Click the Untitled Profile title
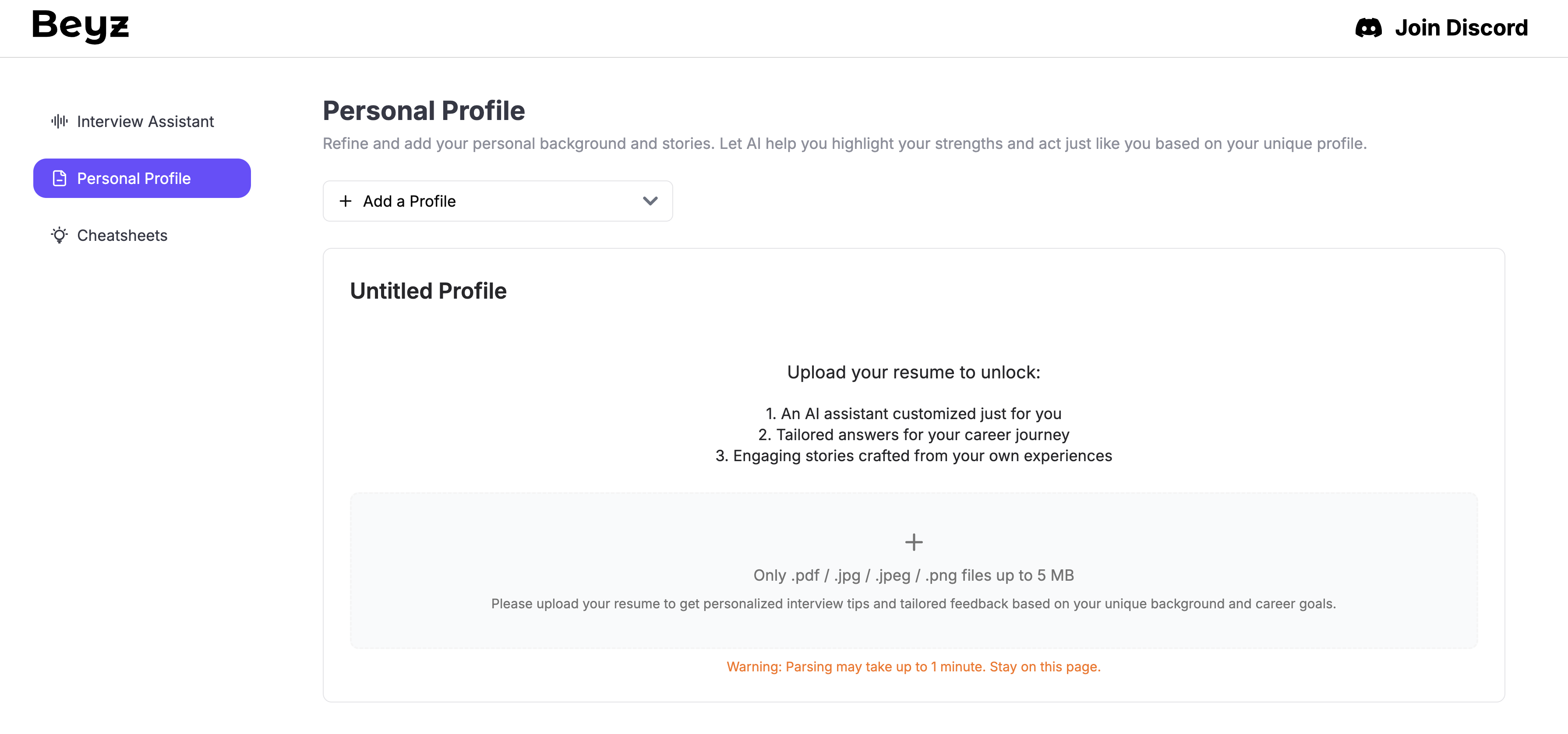This screenshot has height=734, width=1568. point(428,291)
